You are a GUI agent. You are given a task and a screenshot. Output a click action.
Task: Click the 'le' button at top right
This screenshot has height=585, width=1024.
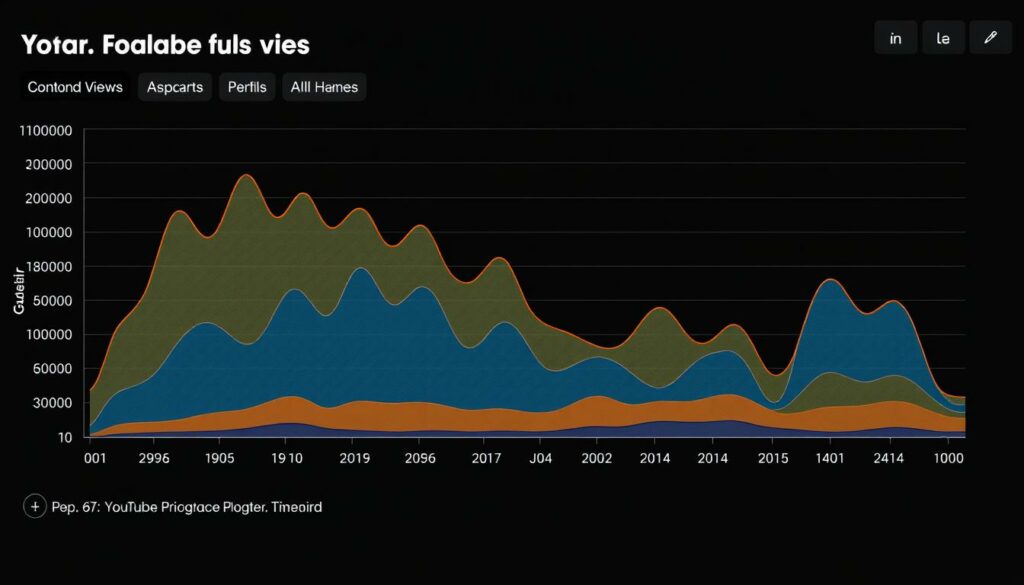(x=943, y=38)
